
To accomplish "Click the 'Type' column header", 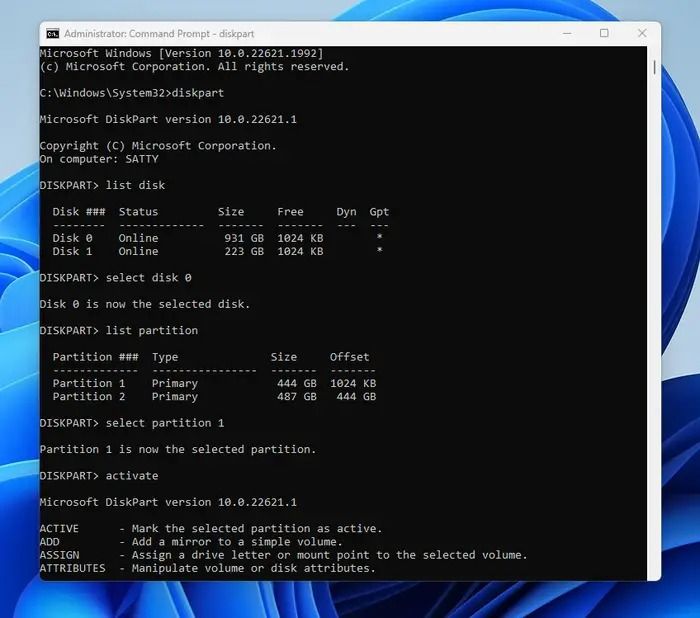I will tap(165, 357).
